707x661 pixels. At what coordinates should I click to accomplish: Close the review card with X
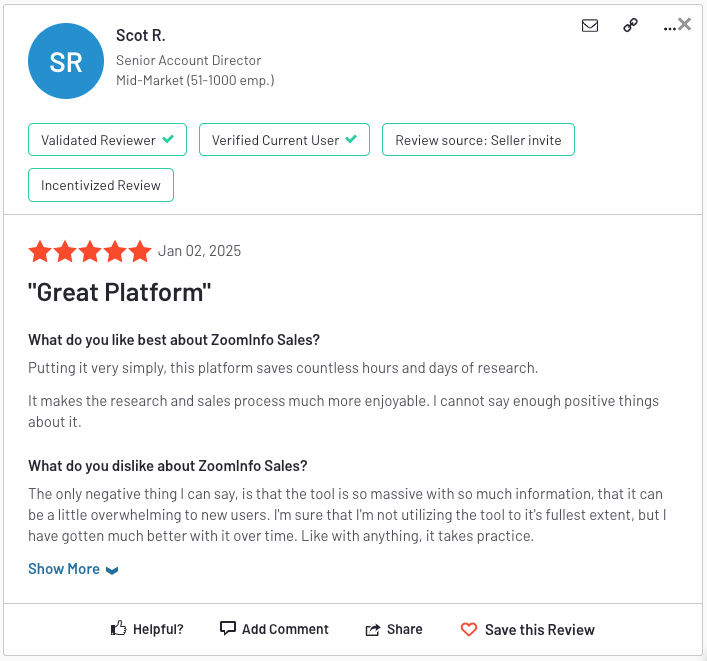[684, 24]
